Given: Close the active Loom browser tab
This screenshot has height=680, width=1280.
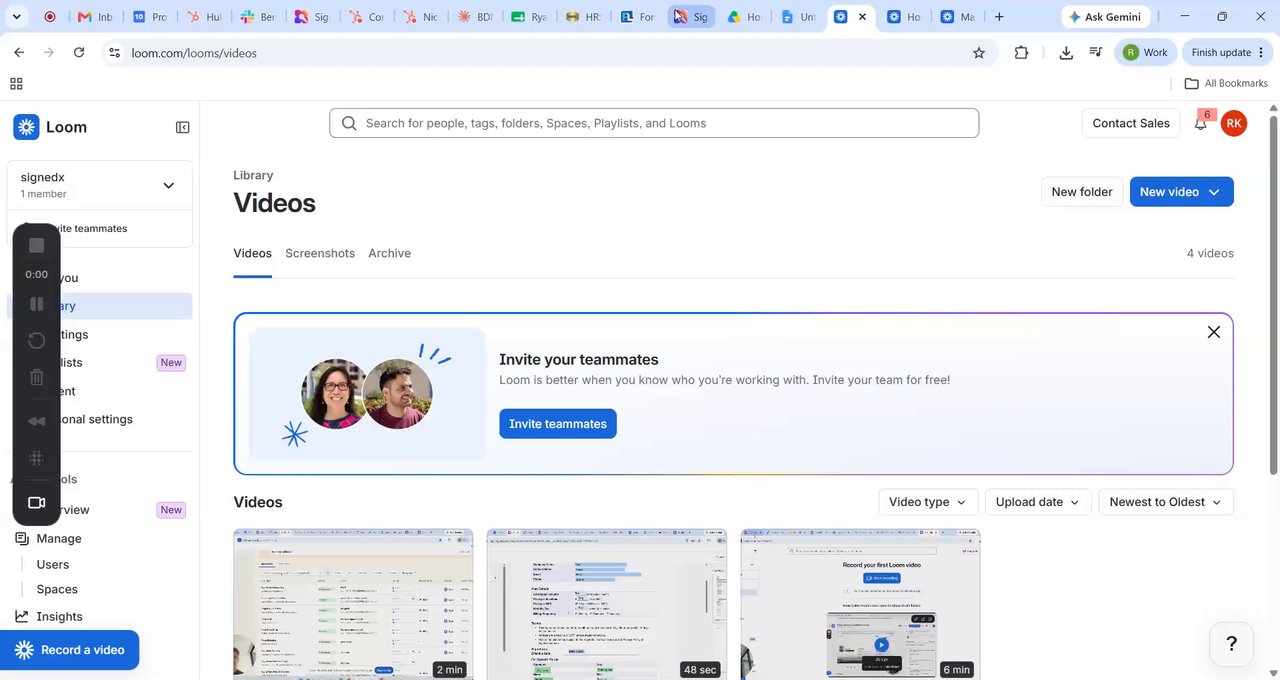Looking at the screenshot, I should pyautogui.click(x=862, y=17).
